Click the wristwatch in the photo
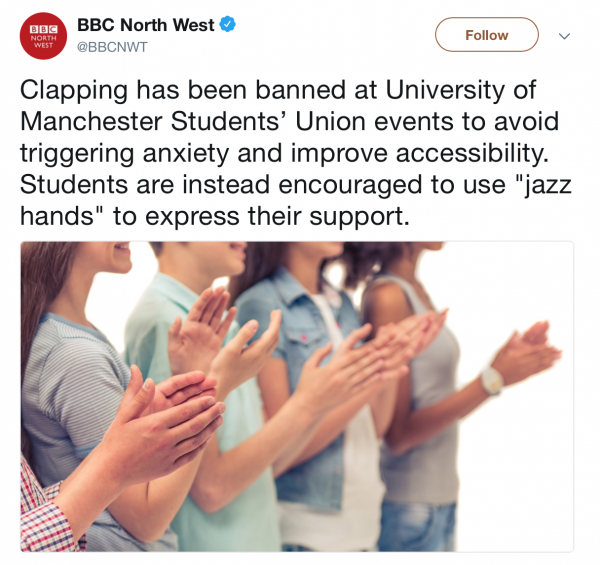The width and height of the screenshot is (600, 565). (x=492, y=380)
